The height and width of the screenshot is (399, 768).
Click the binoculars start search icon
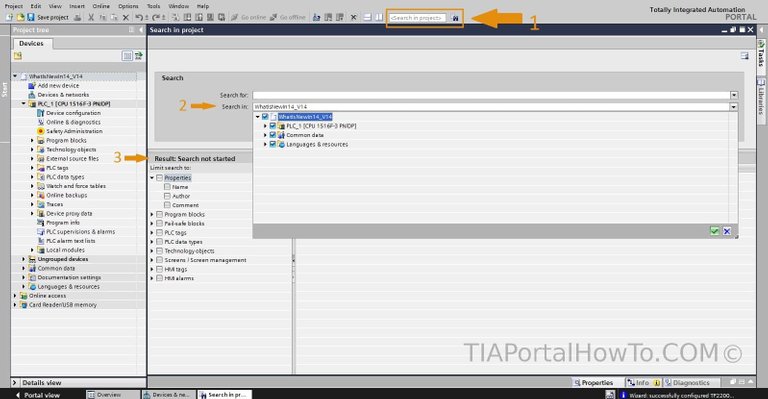(x=456, y=18)
